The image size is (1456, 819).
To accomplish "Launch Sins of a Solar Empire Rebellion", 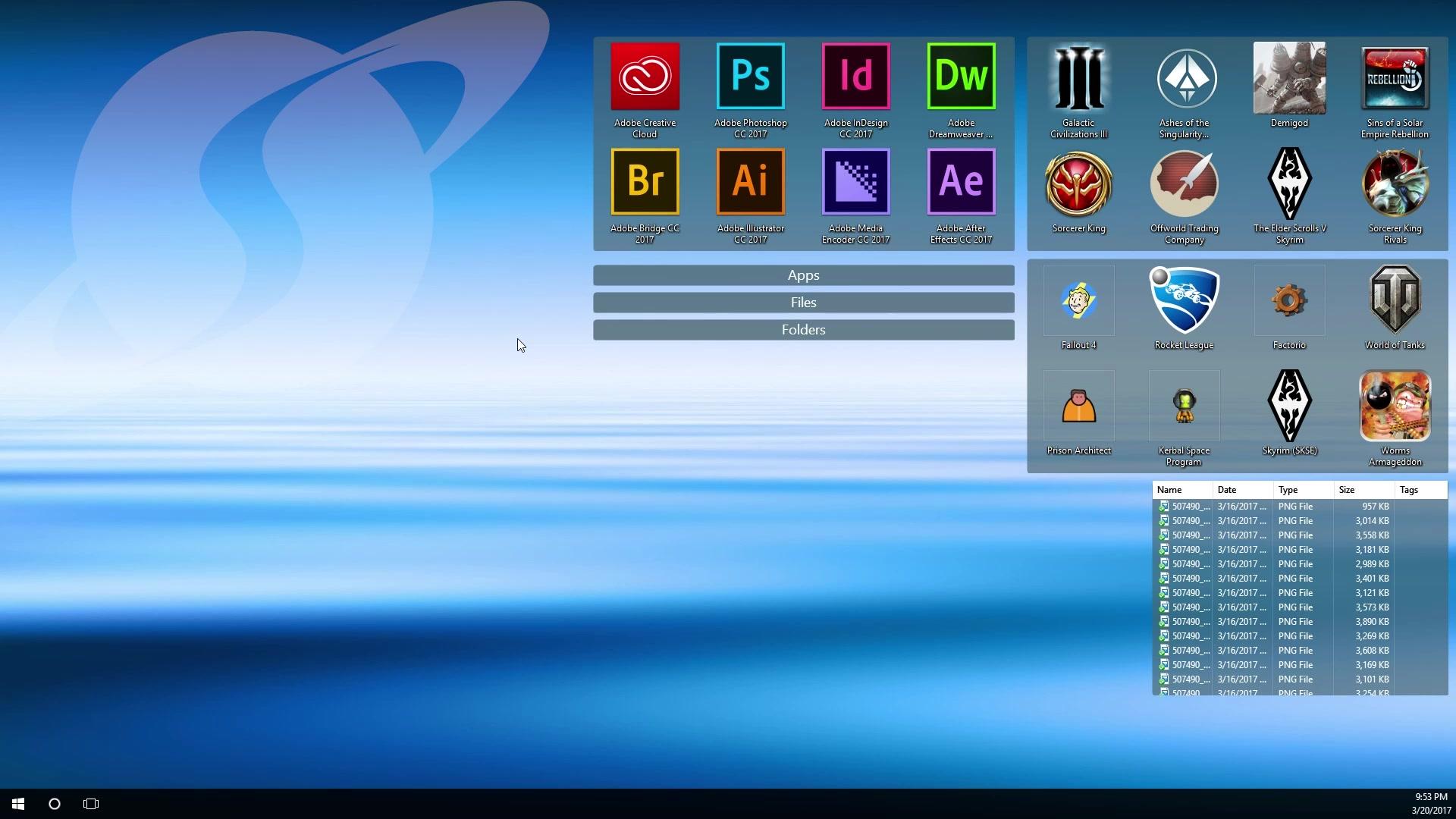I will point(1395,78).
